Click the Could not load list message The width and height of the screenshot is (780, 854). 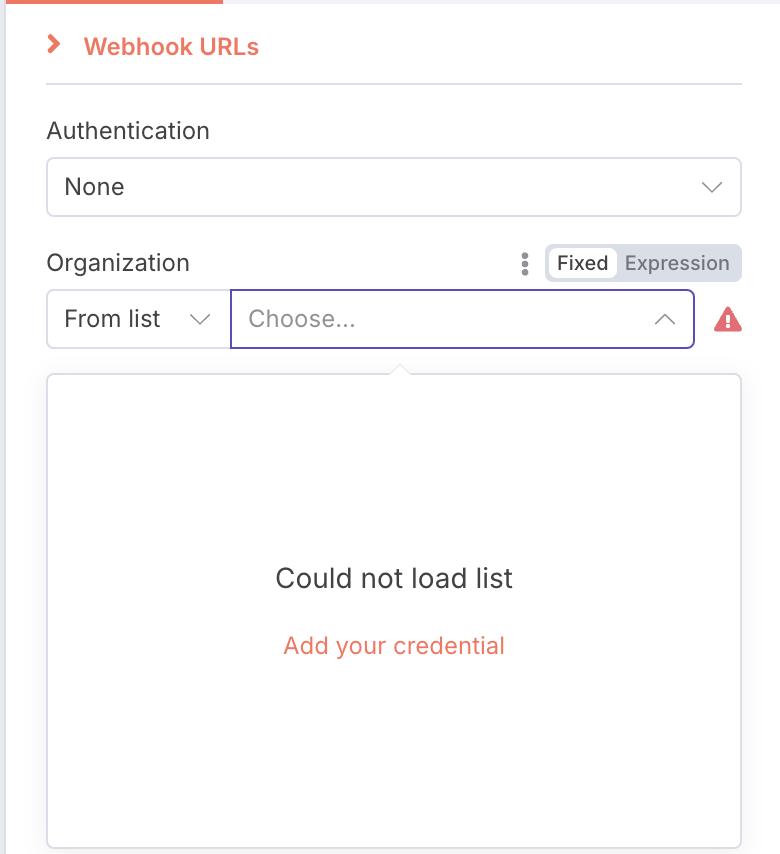[x=394, y=578]
